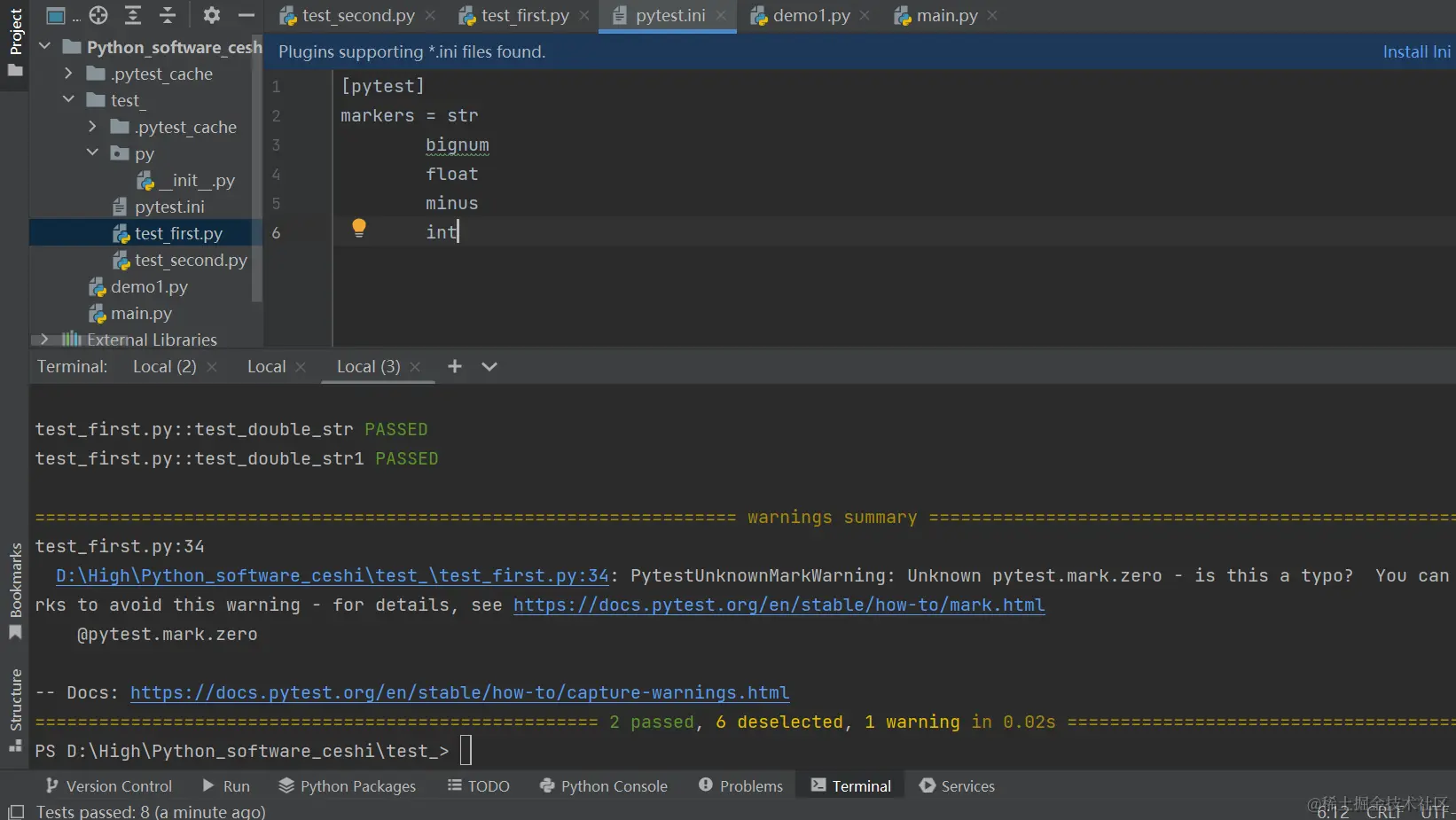1456x820 pixels.
Task: Click the '[pytest]' section header line
Action: [383, 86]
